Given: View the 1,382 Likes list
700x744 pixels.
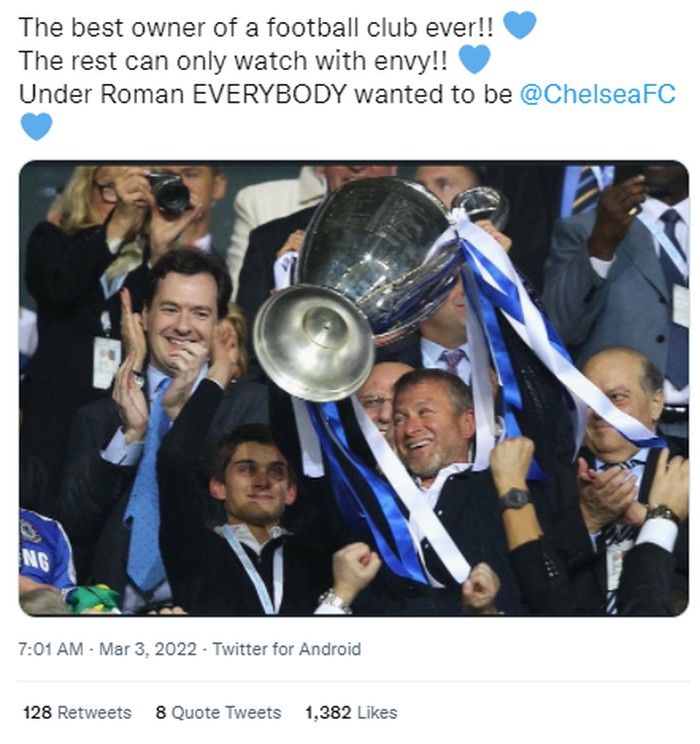Looking at the screenshot, I should tap(351, 713).
